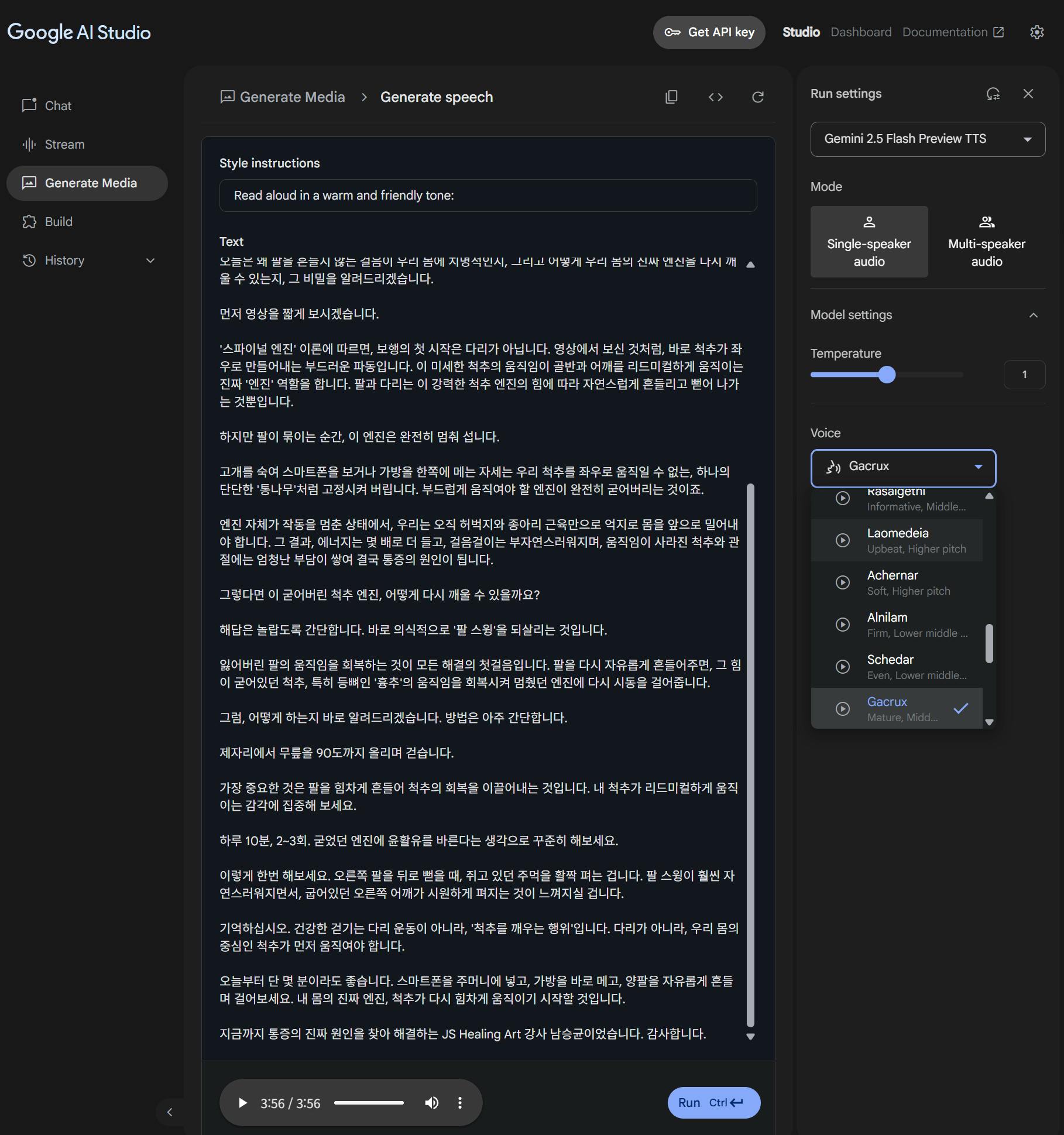The image size is (1064, 1135).
Task: Select the Gacrux voice option
Action: 897,708
